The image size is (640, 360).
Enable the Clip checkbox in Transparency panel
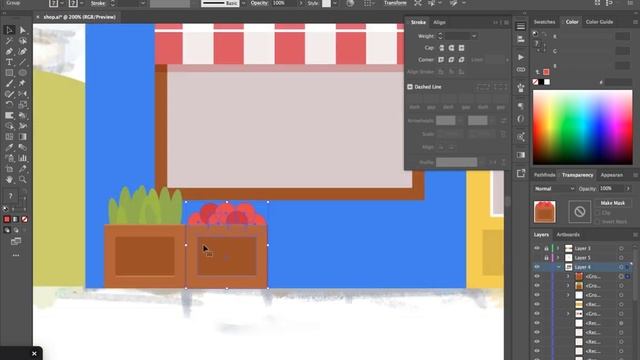coord(598,213)
